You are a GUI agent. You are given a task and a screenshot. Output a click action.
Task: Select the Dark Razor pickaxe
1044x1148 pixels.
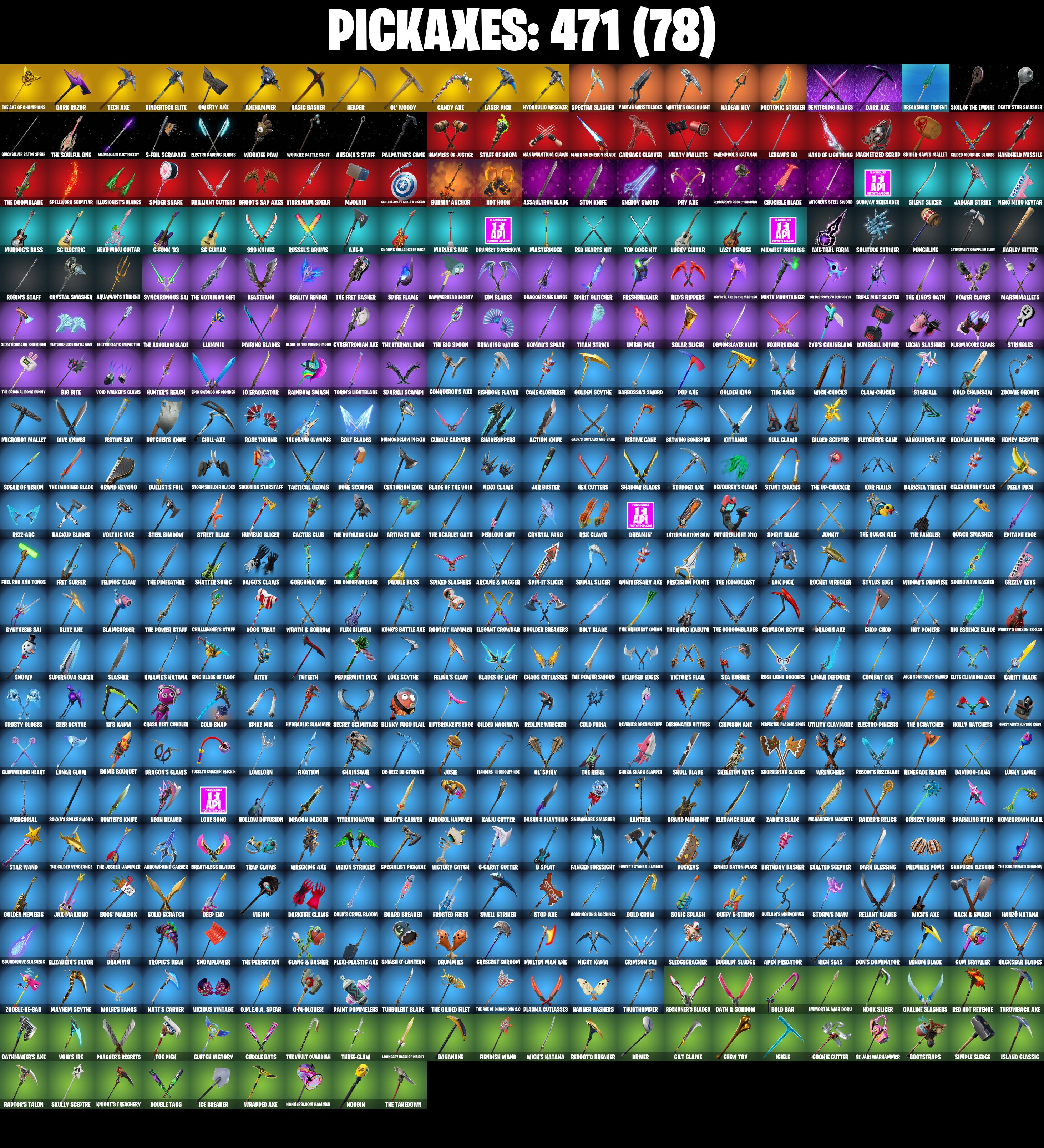pyautogui.click(x=71, y=88)
